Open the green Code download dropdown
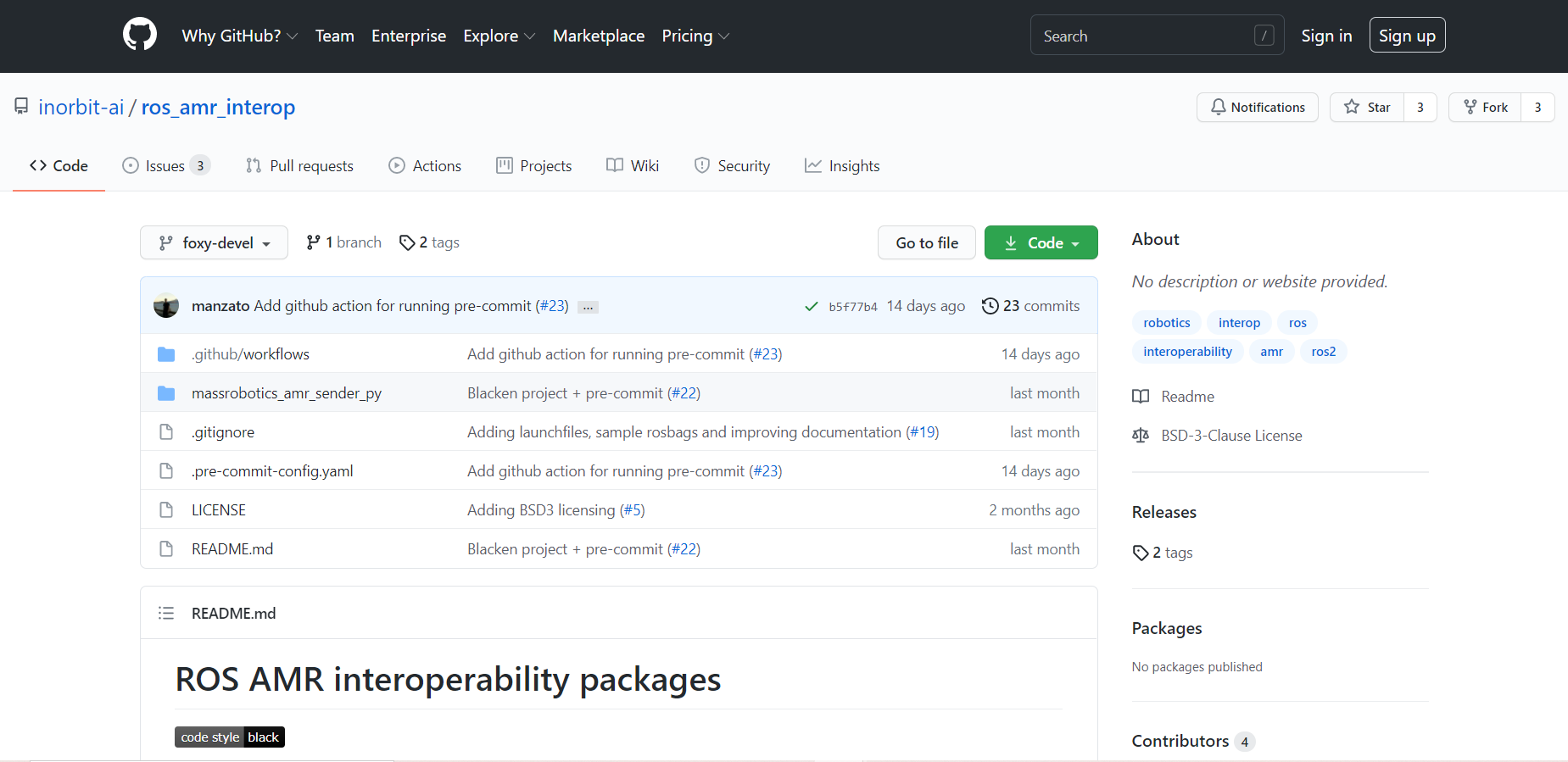This screenshot has width=1568, height=762. point(1041,243)
